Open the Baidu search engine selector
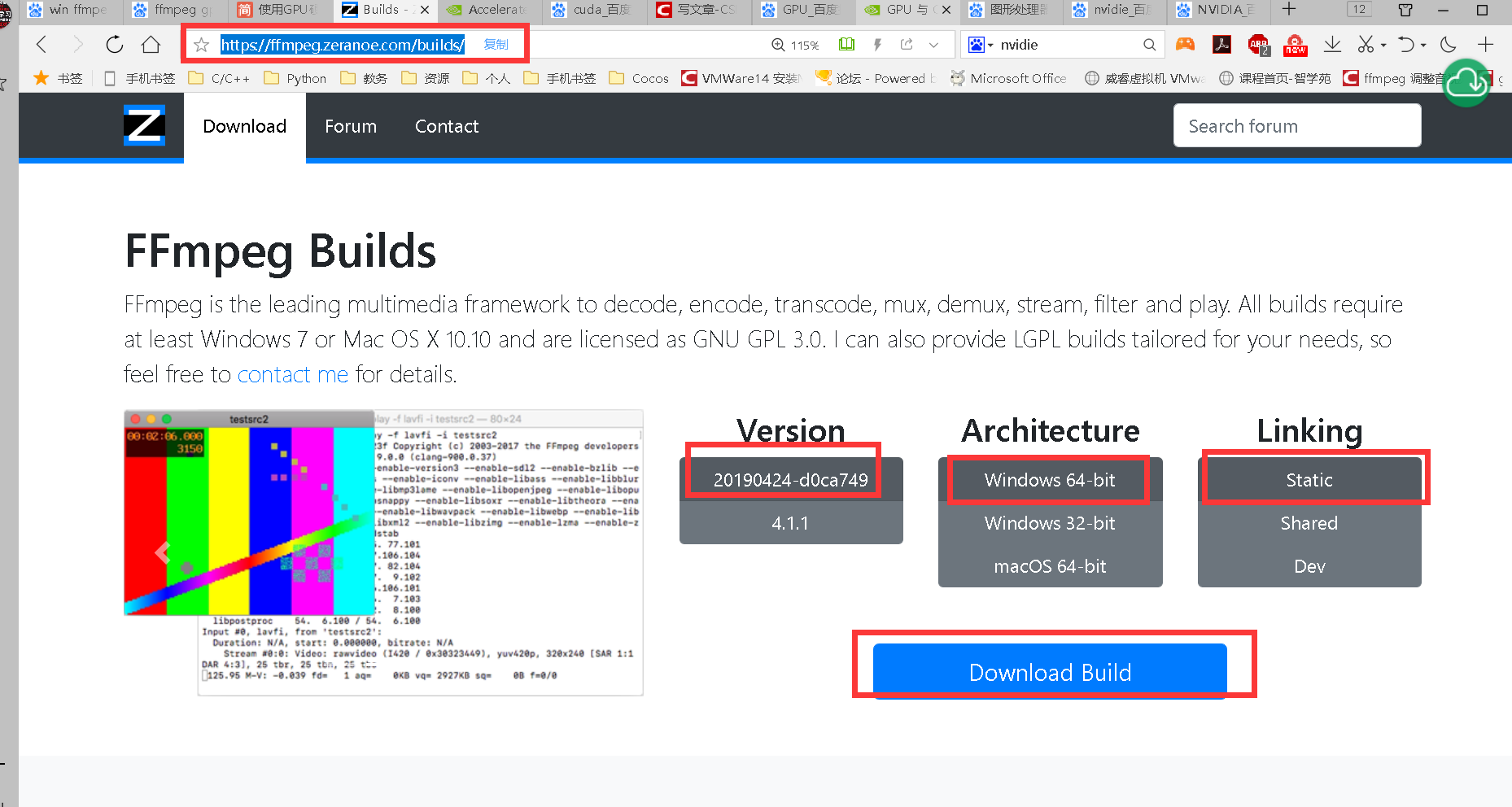 [981, 45]
